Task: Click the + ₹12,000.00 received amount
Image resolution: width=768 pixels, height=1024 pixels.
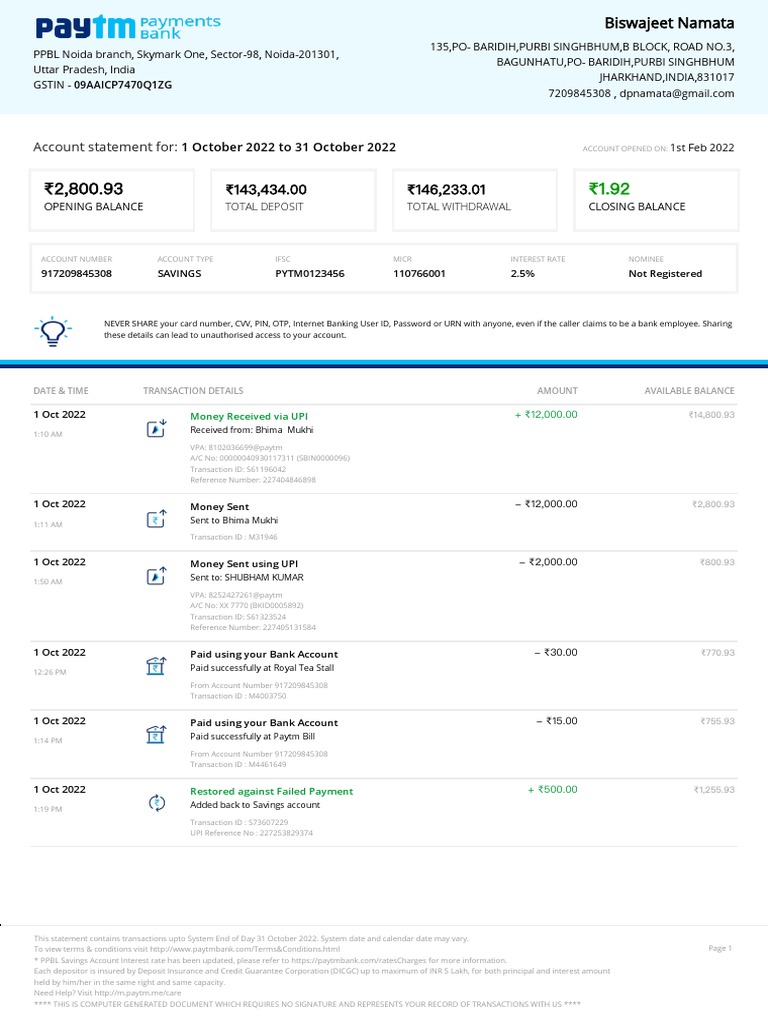Action: 546,414
